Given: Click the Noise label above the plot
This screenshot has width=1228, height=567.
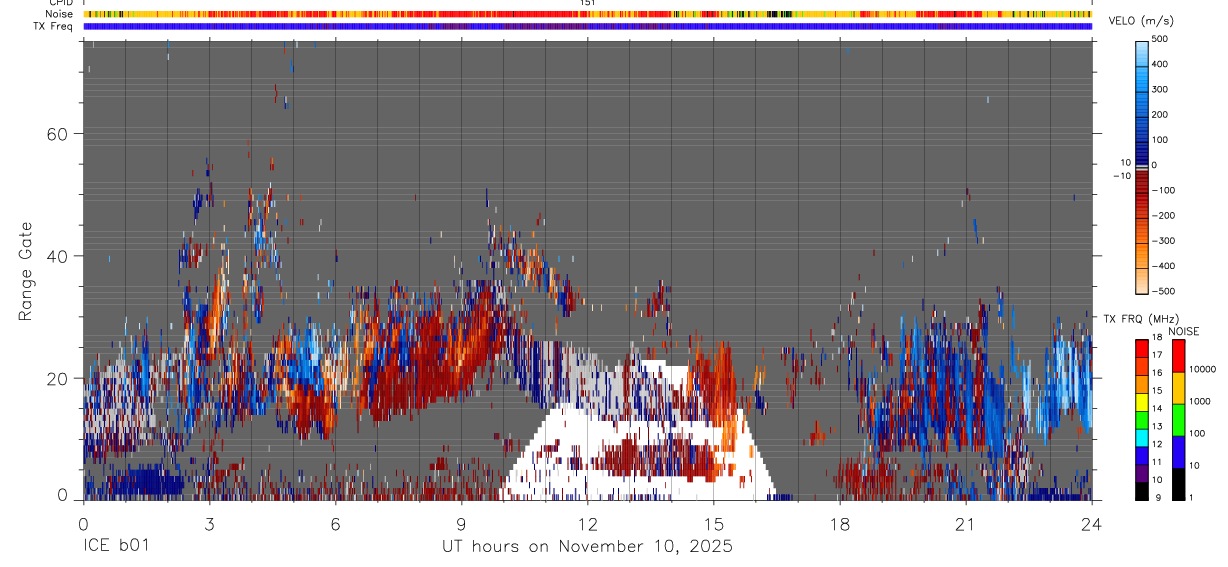Looking at the screenshot, I should (60, 14).
